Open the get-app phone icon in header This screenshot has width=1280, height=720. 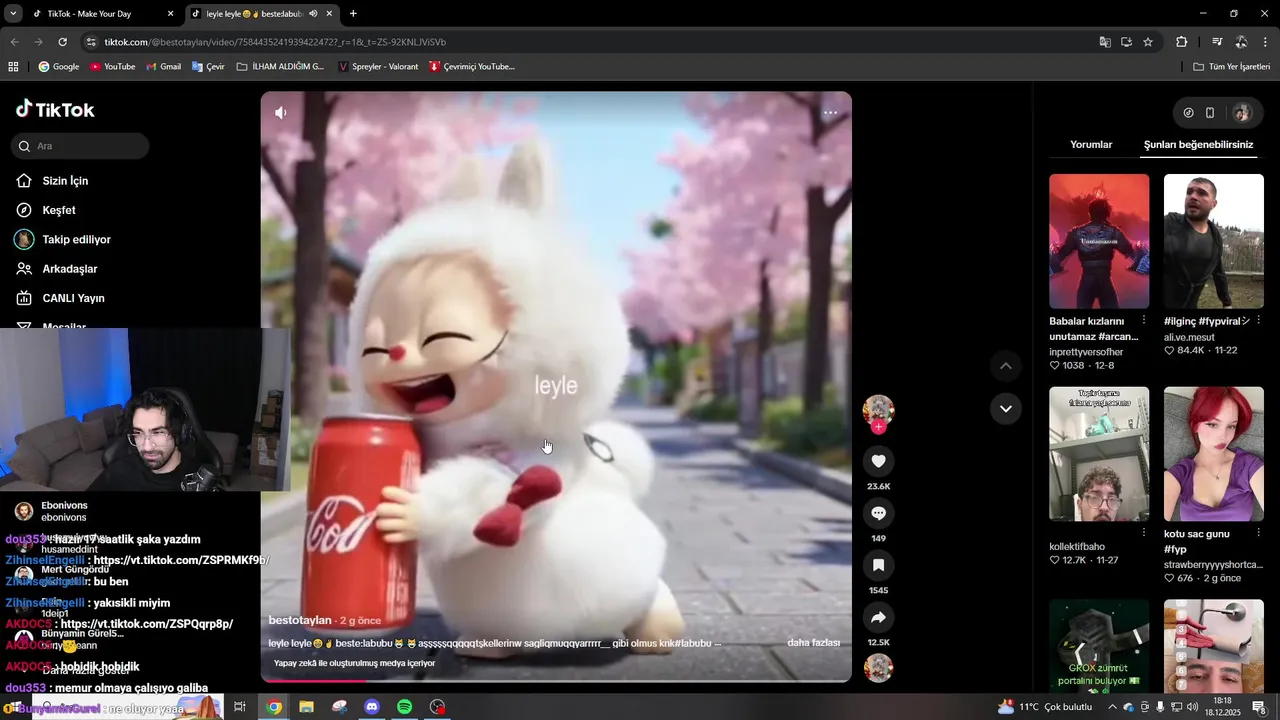click(1210, 113)
